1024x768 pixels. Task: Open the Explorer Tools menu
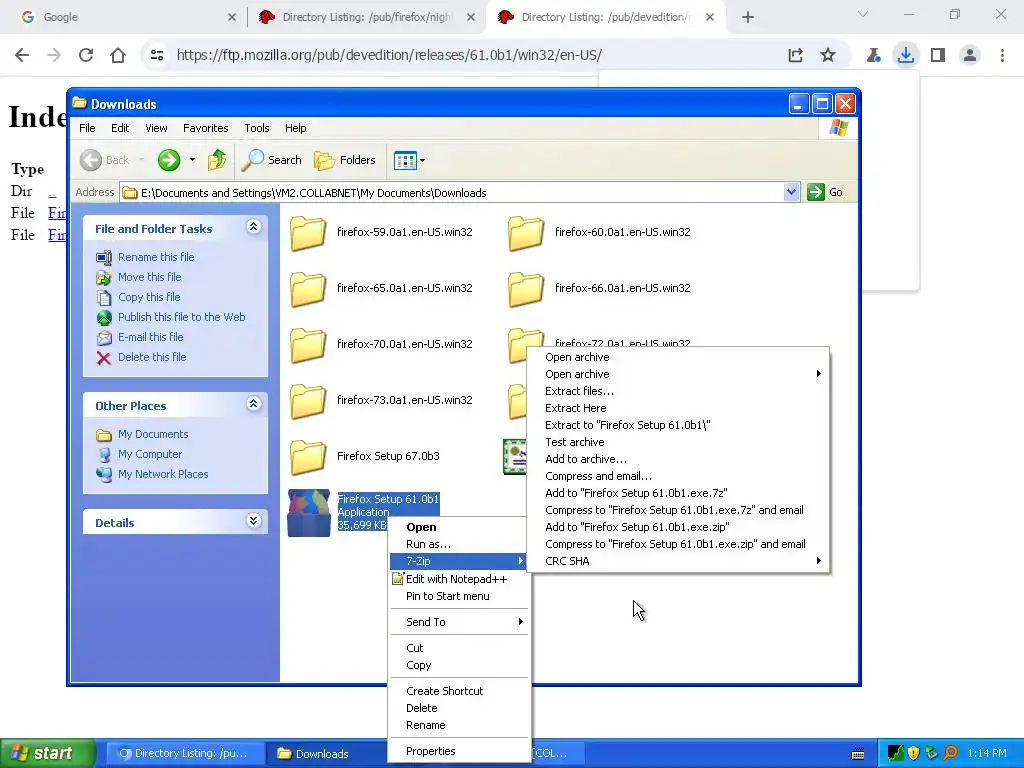[x=257, y=128]
